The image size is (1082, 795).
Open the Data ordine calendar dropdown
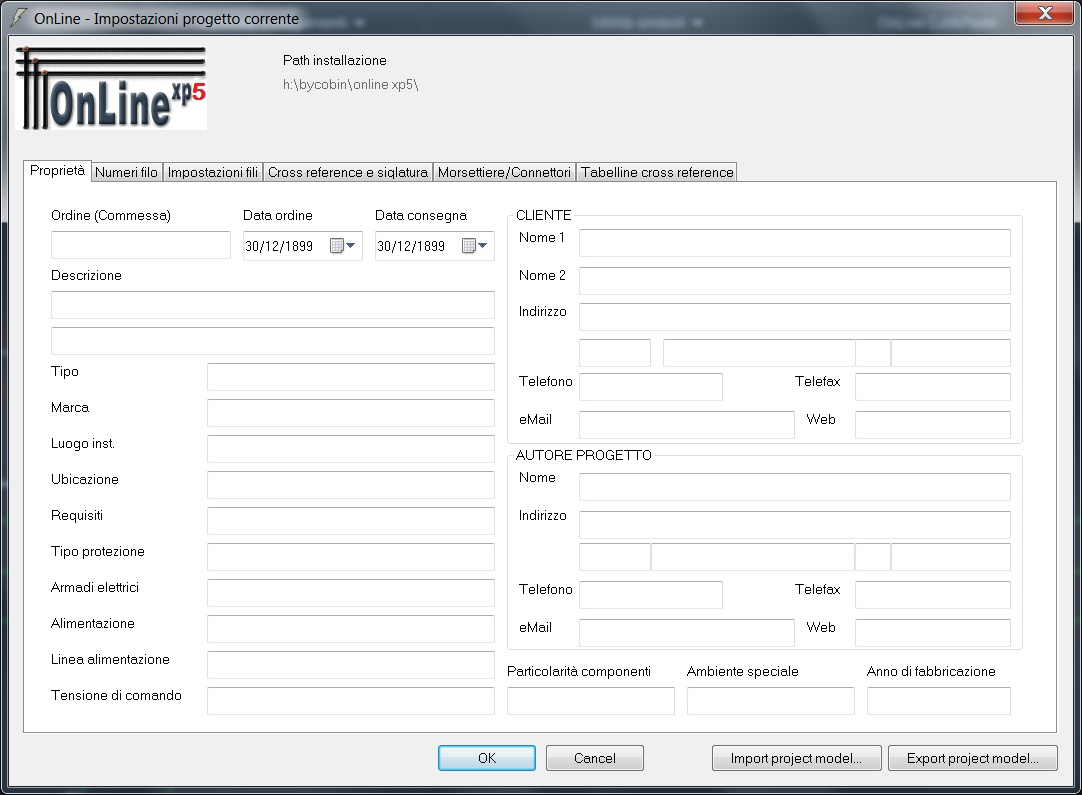[343, 246]
